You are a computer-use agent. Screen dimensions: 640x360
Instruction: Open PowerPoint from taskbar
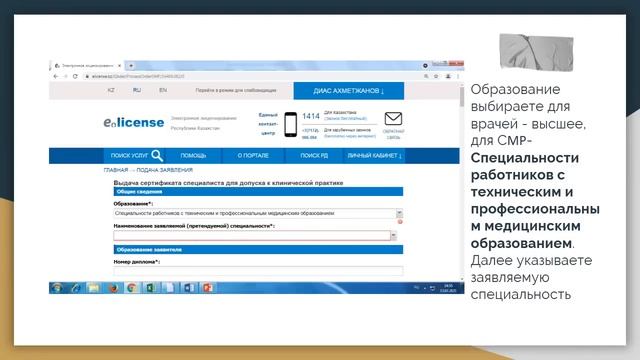click(x=207, y=288)
